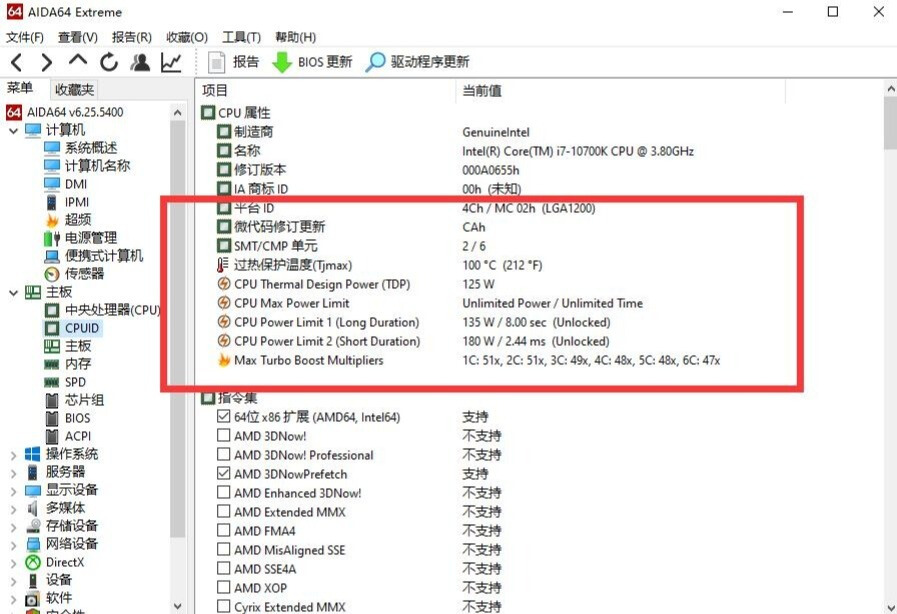Click the back navigation arrow
897x614 pixels.
tap(16, 61)
